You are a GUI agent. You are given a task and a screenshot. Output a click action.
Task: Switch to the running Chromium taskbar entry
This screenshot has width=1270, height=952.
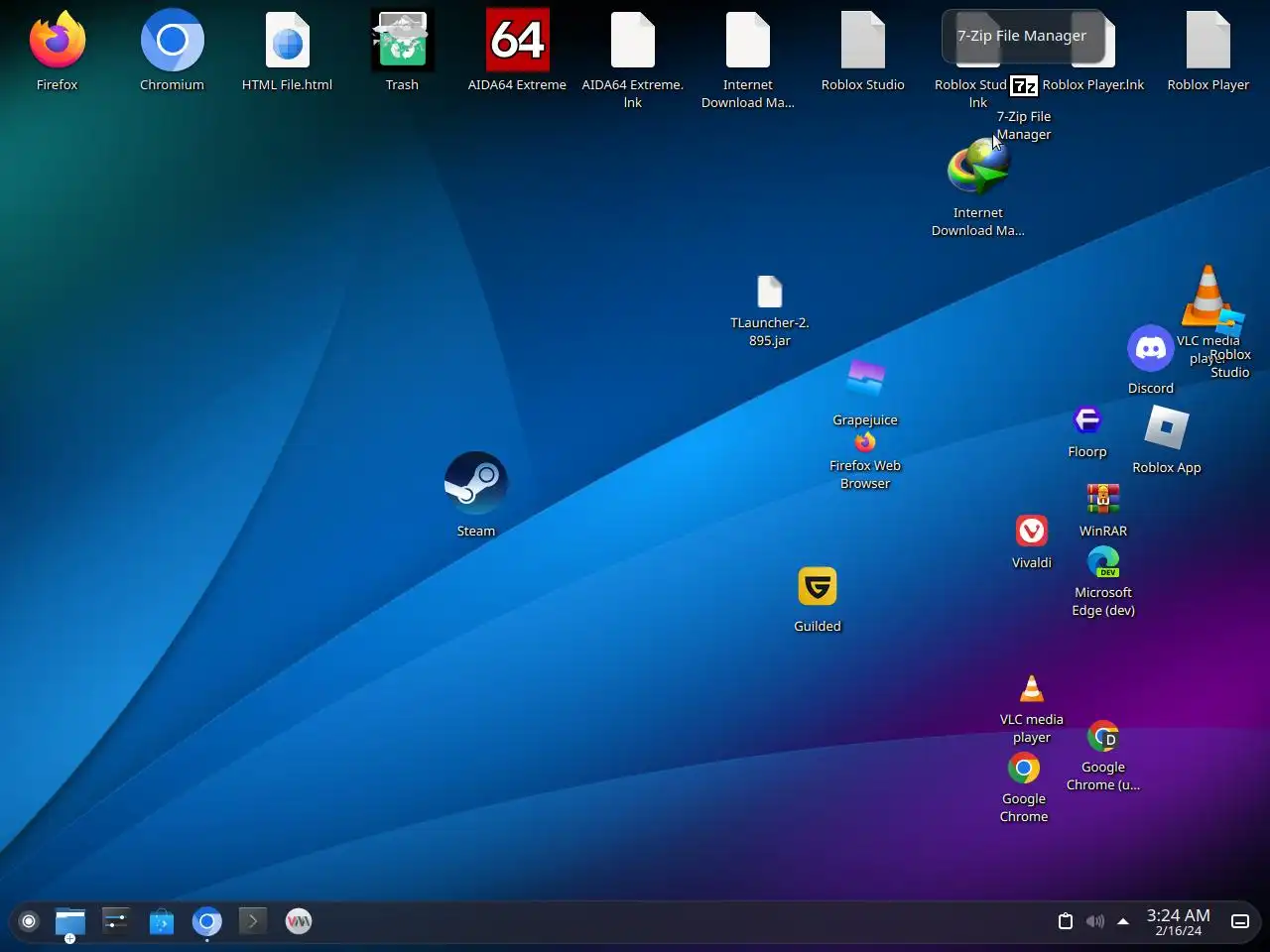[x=206, y=922]
